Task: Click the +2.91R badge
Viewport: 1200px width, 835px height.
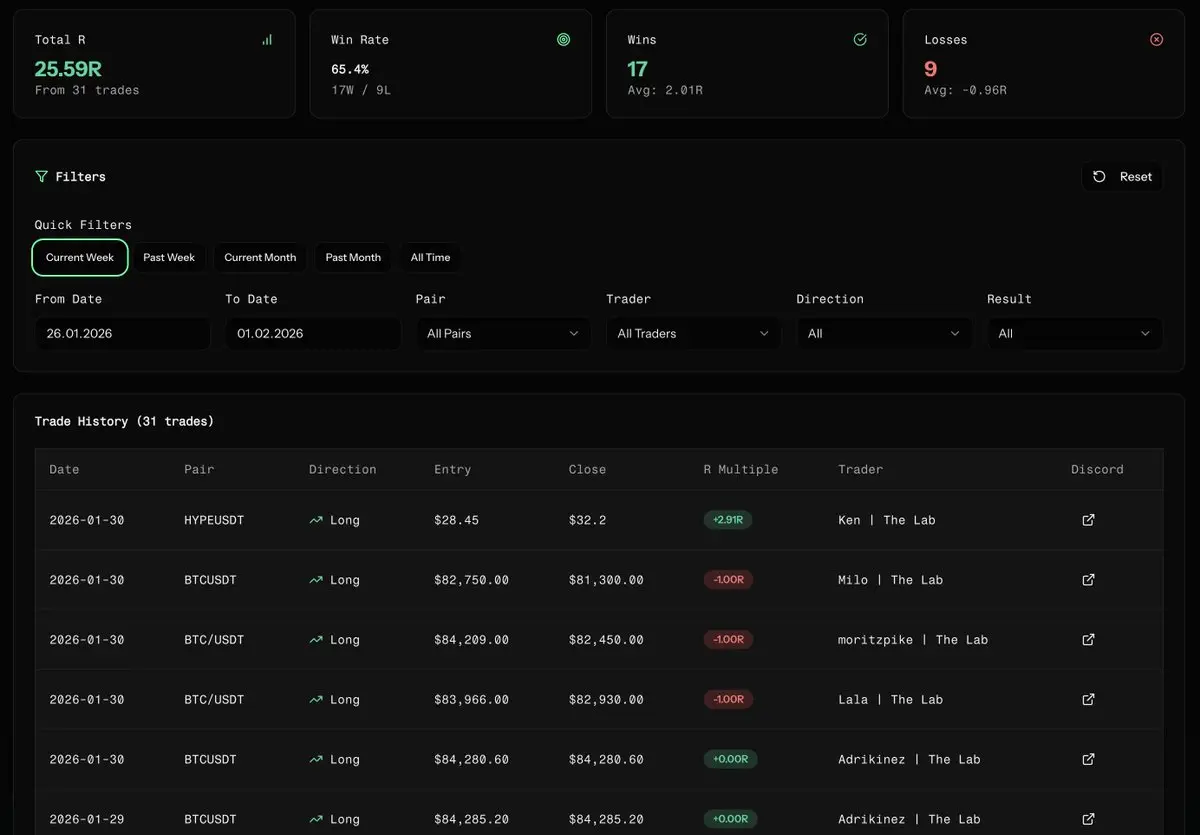Action: 728,520
